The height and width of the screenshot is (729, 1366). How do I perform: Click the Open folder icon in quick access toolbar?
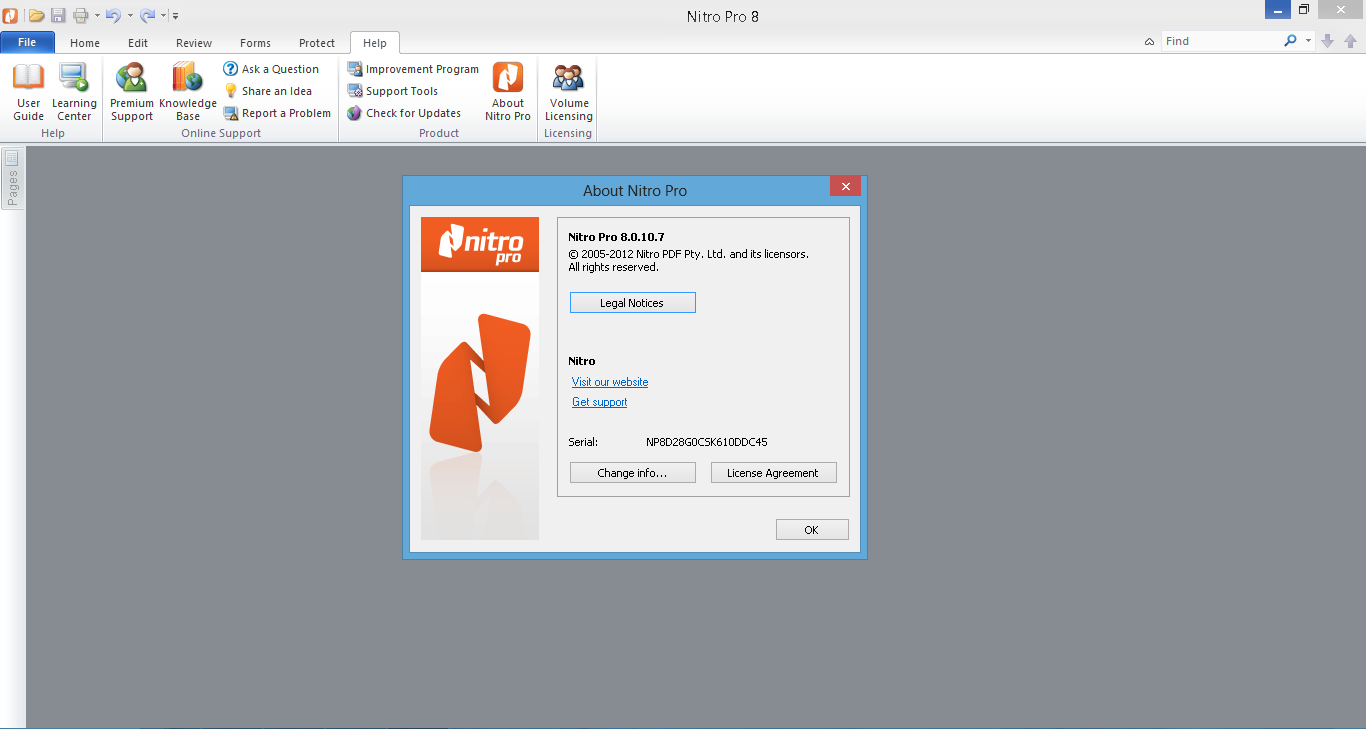tap(36, 15)
